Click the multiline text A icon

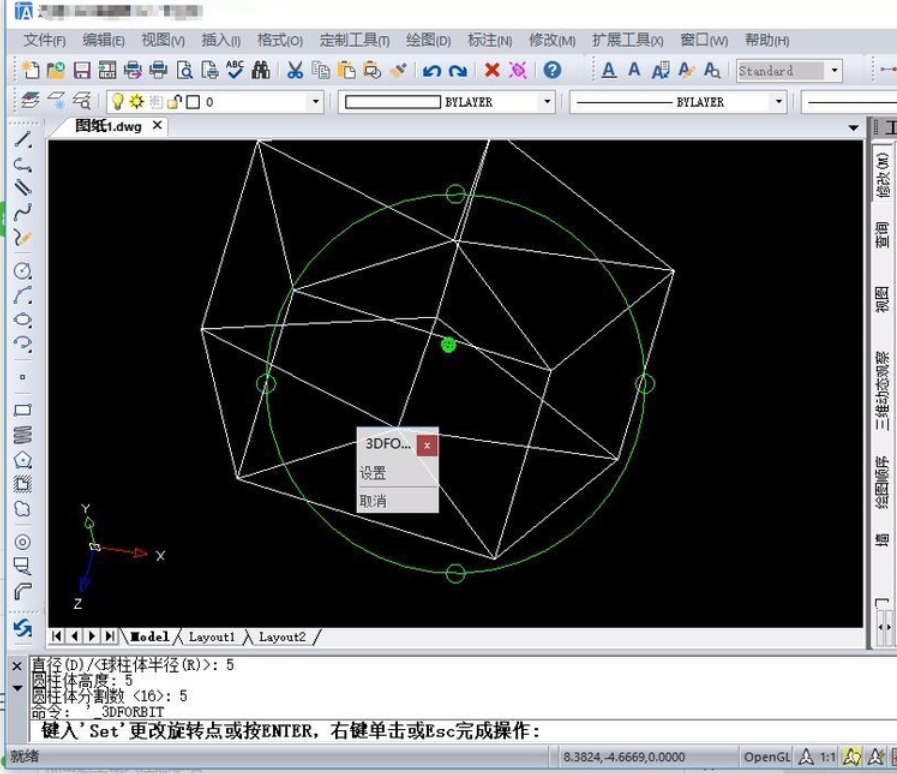609,70
